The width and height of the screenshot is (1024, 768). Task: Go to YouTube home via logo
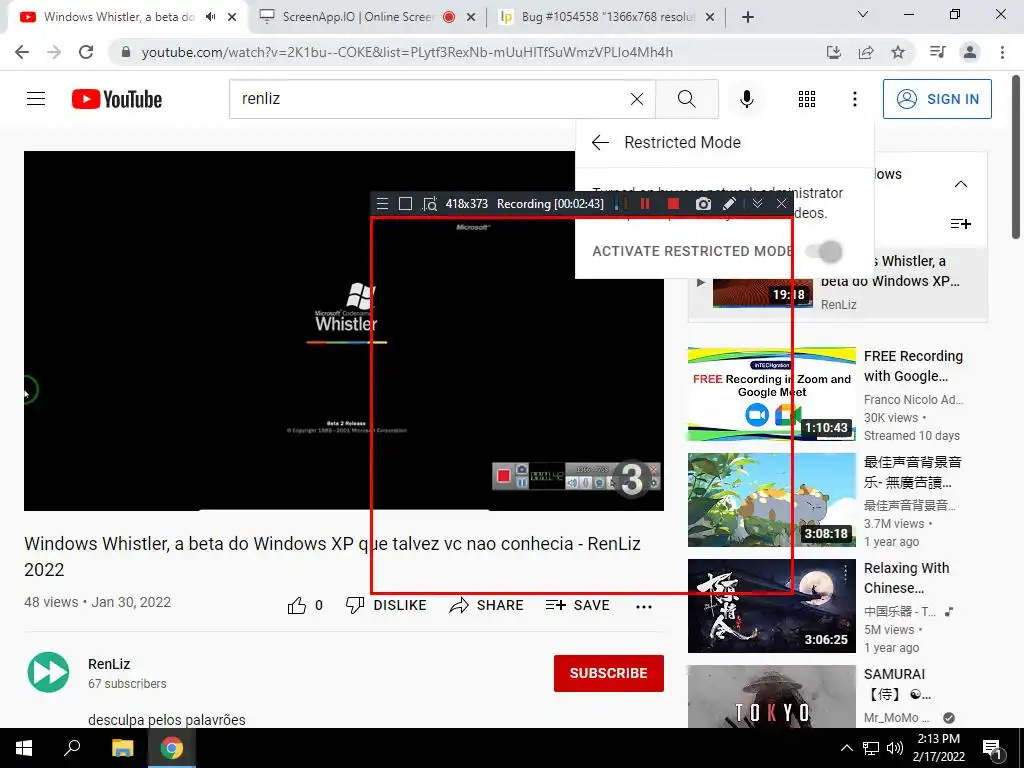coord(117,99)
